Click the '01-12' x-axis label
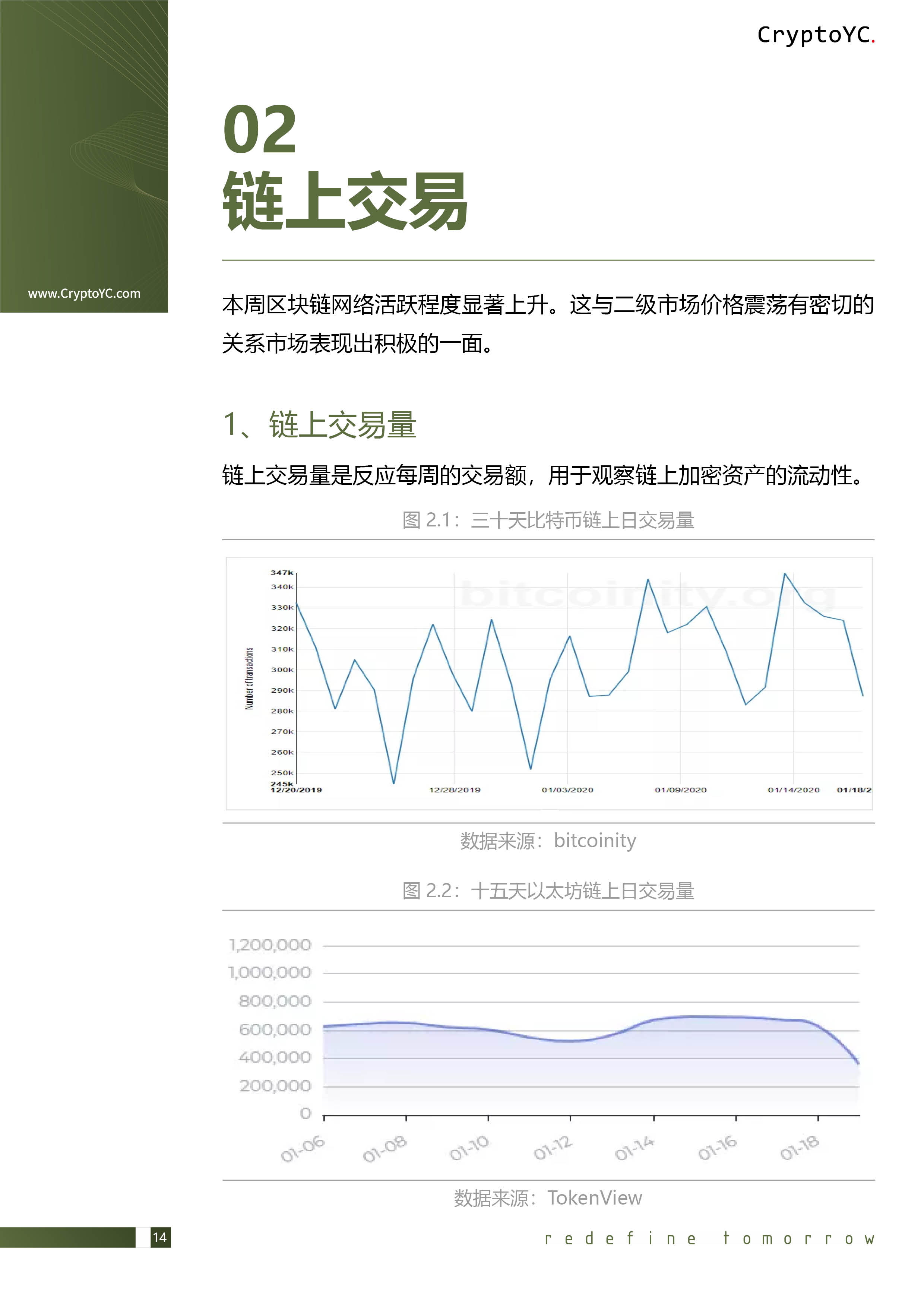 [x=552, y=1148]
